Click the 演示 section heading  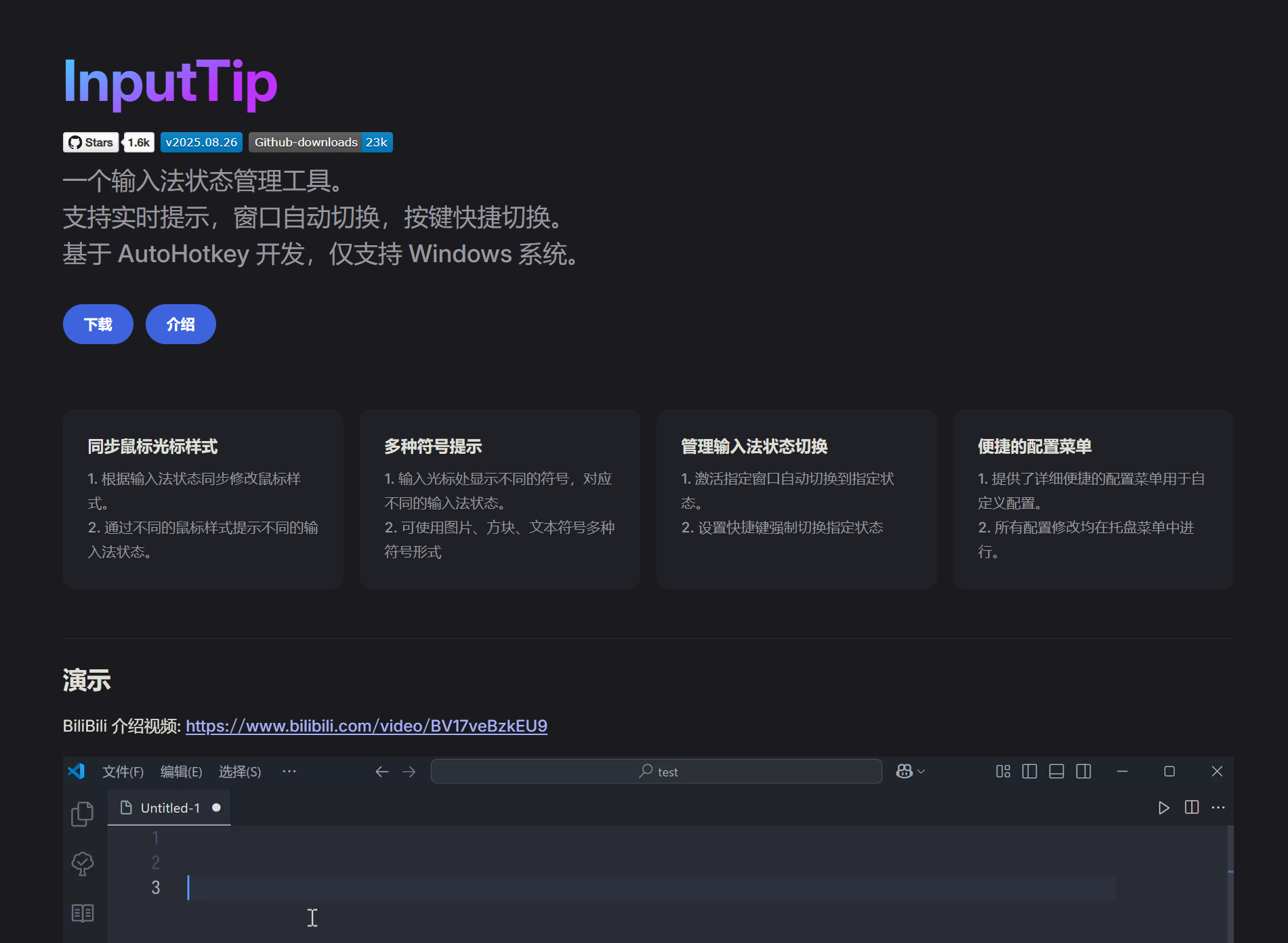click(x=87, y=680)
